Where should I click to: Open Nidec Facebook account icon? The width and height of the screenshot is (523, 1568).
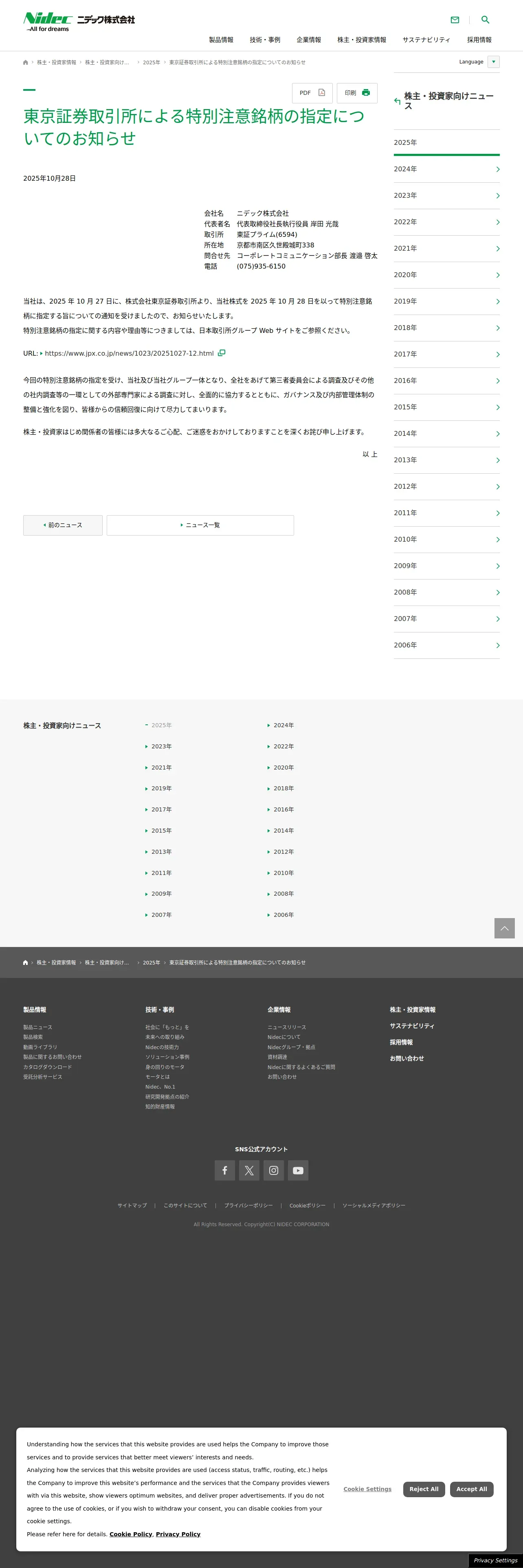coord(225,1170)
